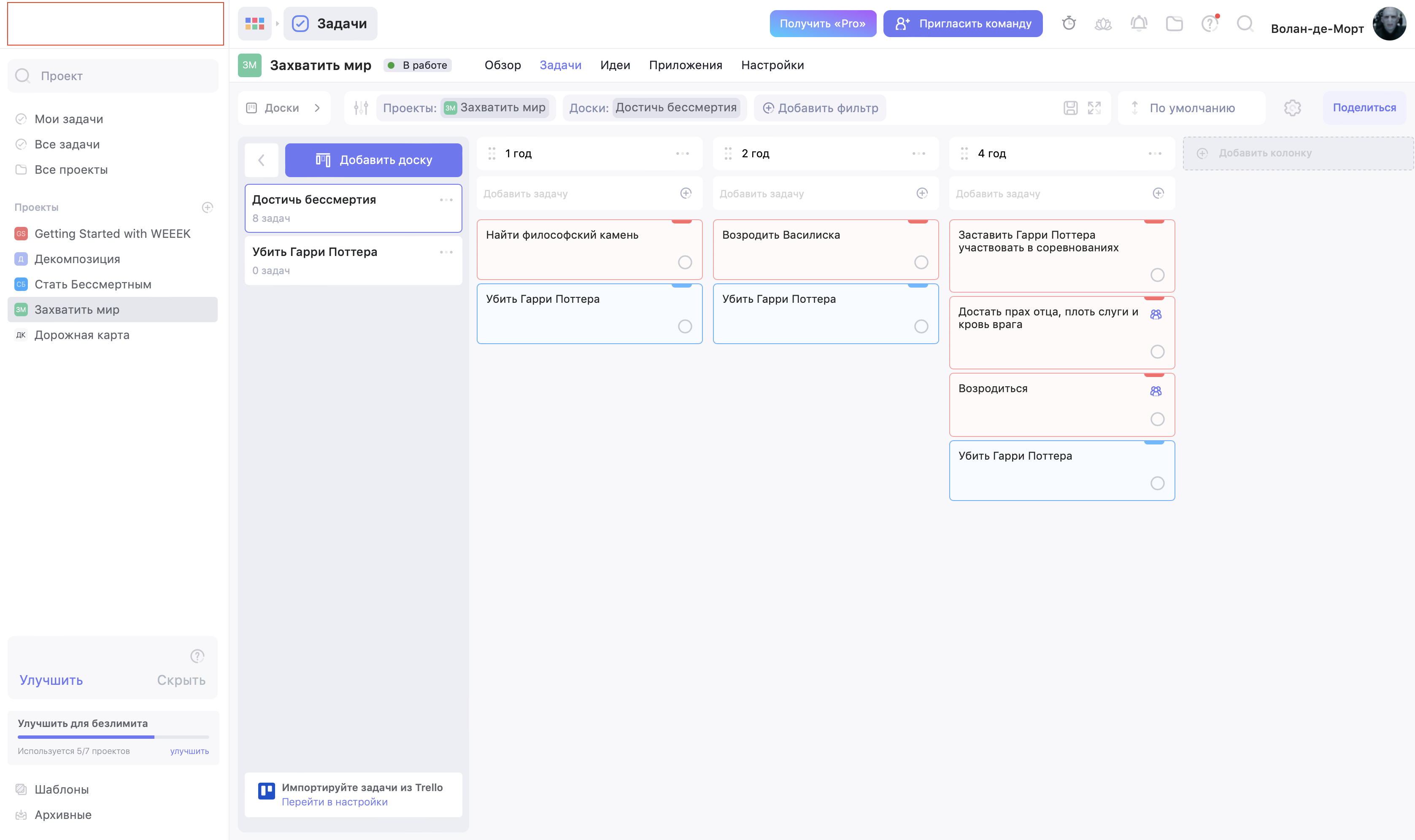This screenshot has height=840, width=1415.
Task: Collapse the boards panel with chevron
Action: pyautogui.click(x=262, y=160)
